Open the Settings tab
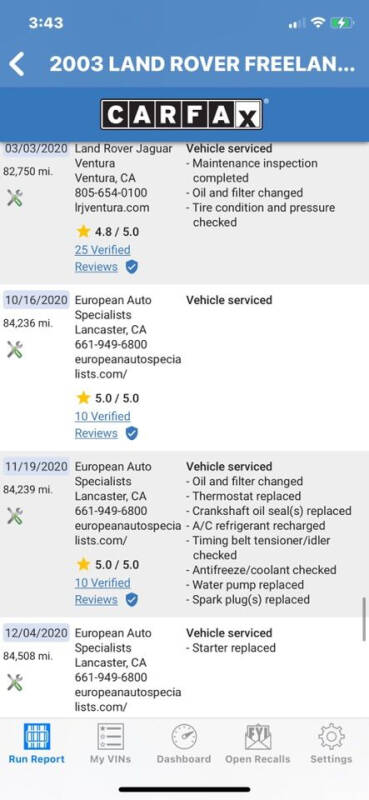This screenshot has height=800, width=369. pos(331,743)
